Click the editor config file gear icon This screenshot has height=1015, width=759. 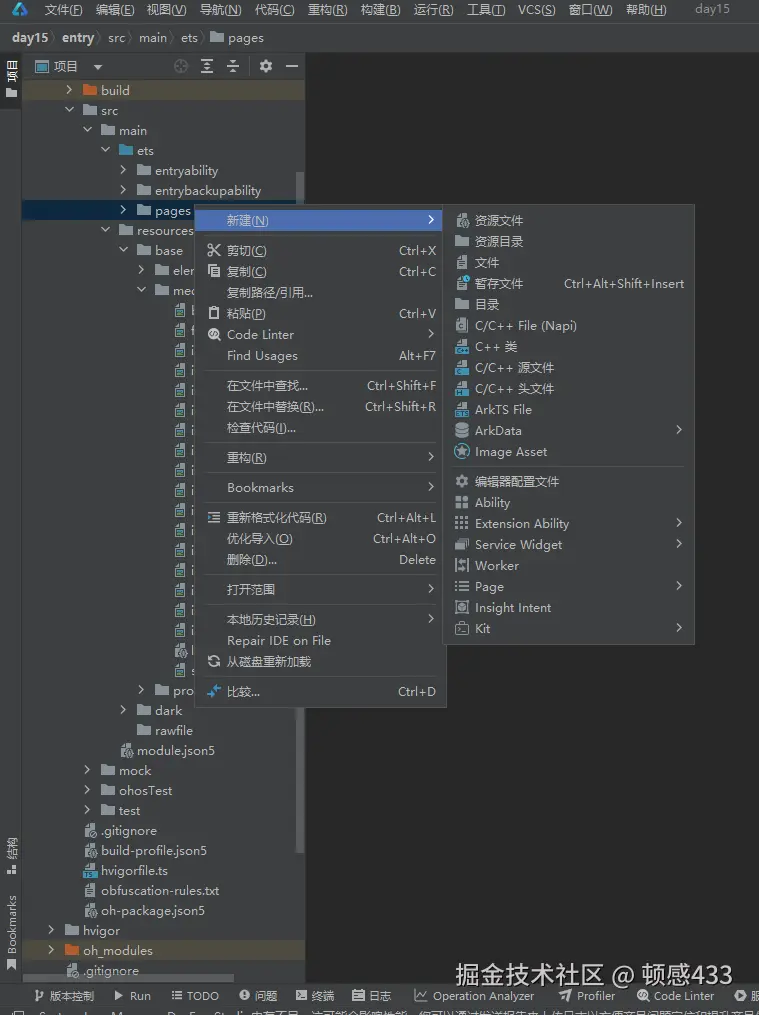(x=462, y=481)
